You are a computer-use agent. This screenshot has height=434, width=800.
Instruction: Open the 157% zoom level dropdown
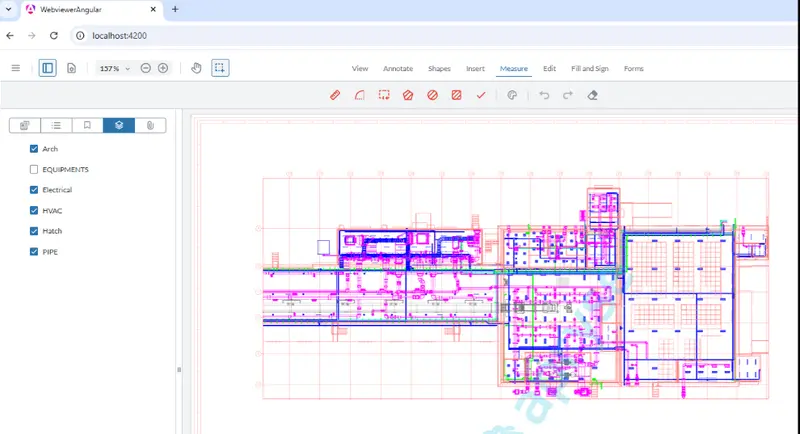pos(113,68)
